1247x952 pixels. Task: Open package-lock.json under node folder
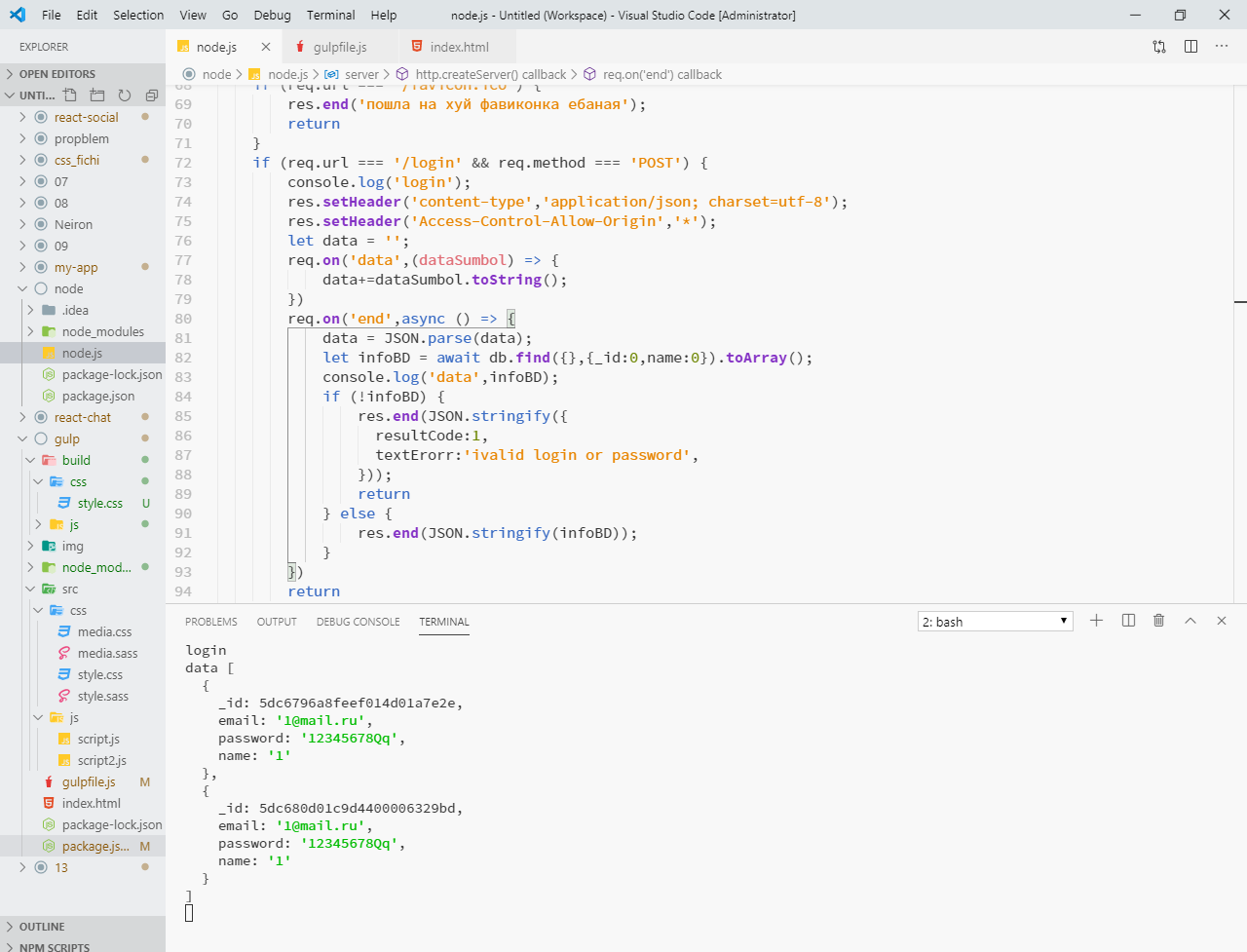(x=112, y=375)
